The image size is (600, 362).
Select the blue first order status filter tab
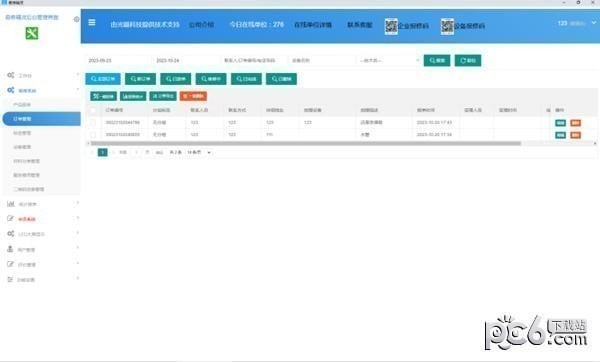(103, 79)
